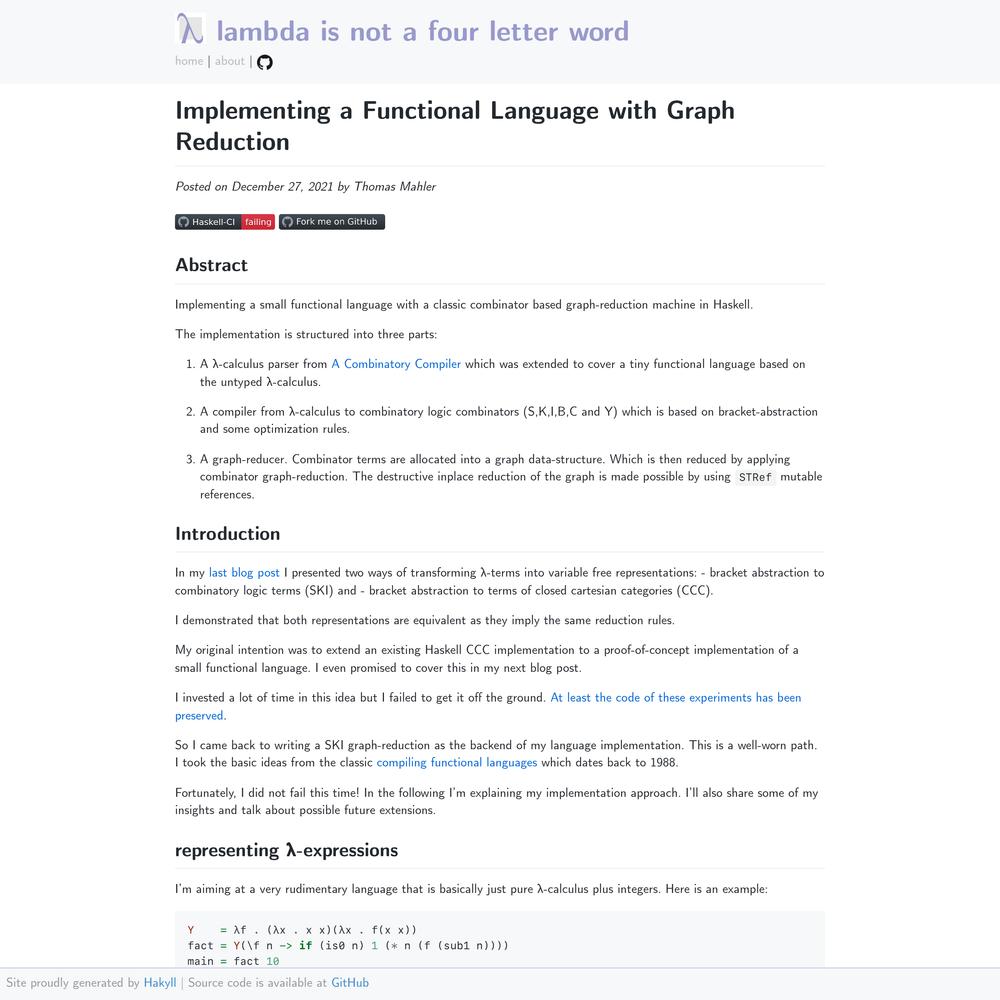Open the home navigation link
The width and height of the screenshot is (1000, 1000).
(189, 61)
